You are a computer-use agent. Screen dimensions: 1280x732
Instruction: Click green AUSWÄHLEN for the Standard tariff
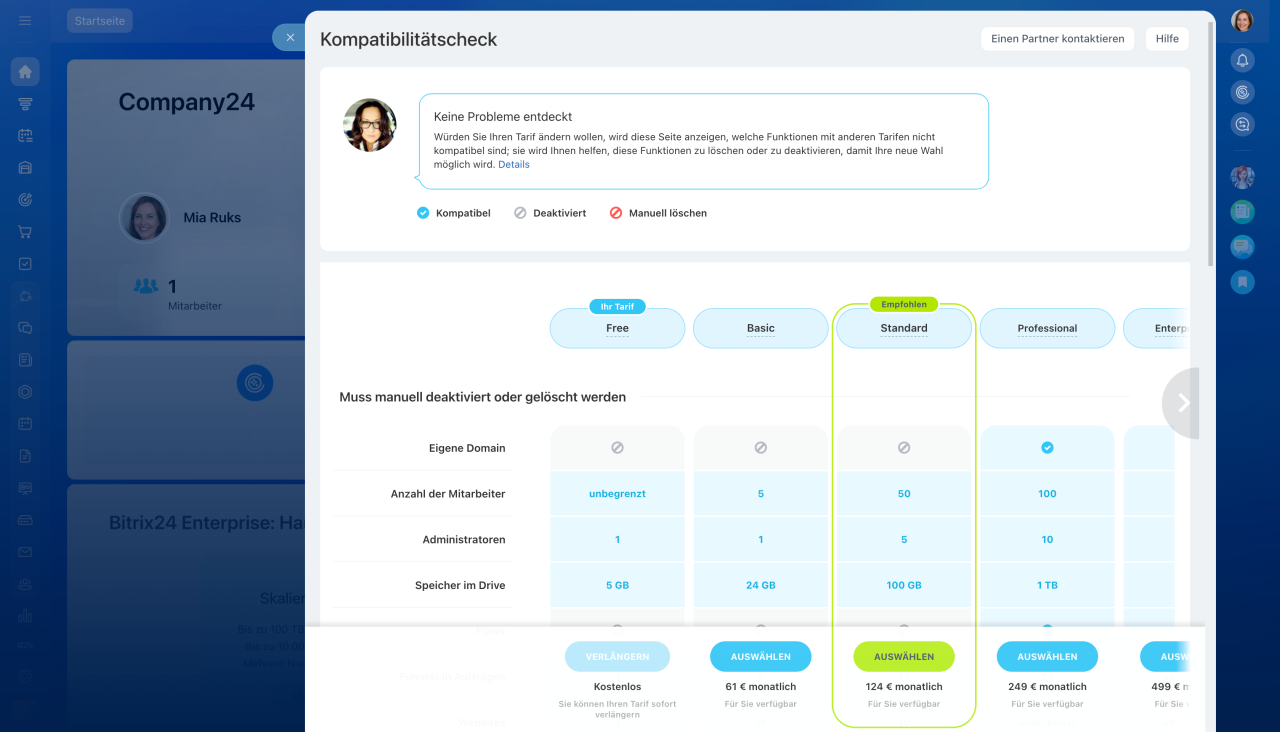(904, 656)
